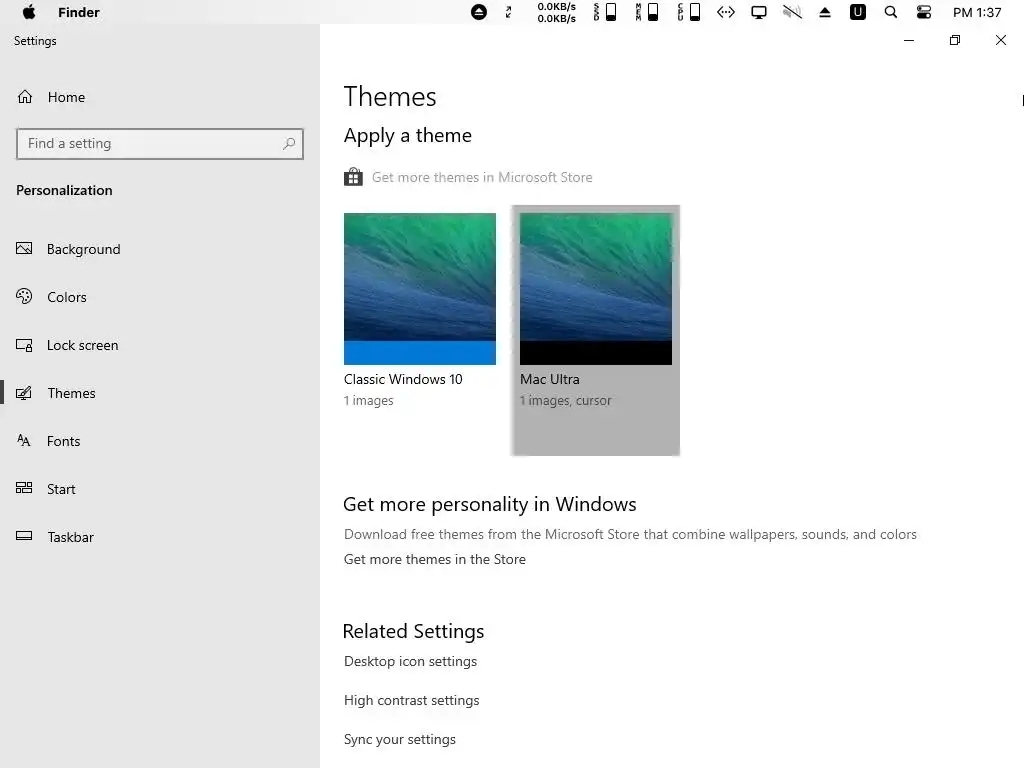Viewport: 1024px width, 768px height.
Task: Minimize the Settings window
Action: click(908, 40)
